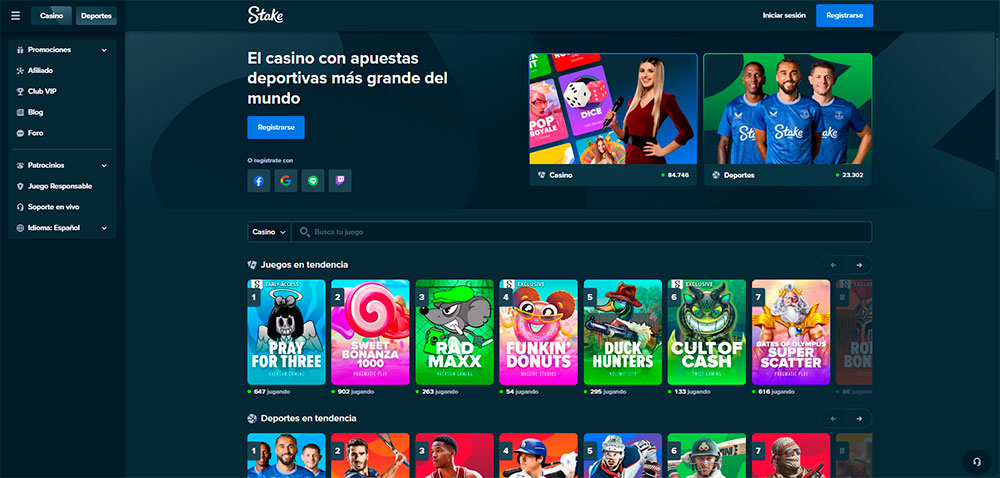This screenshot has width=1000, height=478.
Task: Open trending sport card number 3, the basketball player
Action: [x=455, y=456]
